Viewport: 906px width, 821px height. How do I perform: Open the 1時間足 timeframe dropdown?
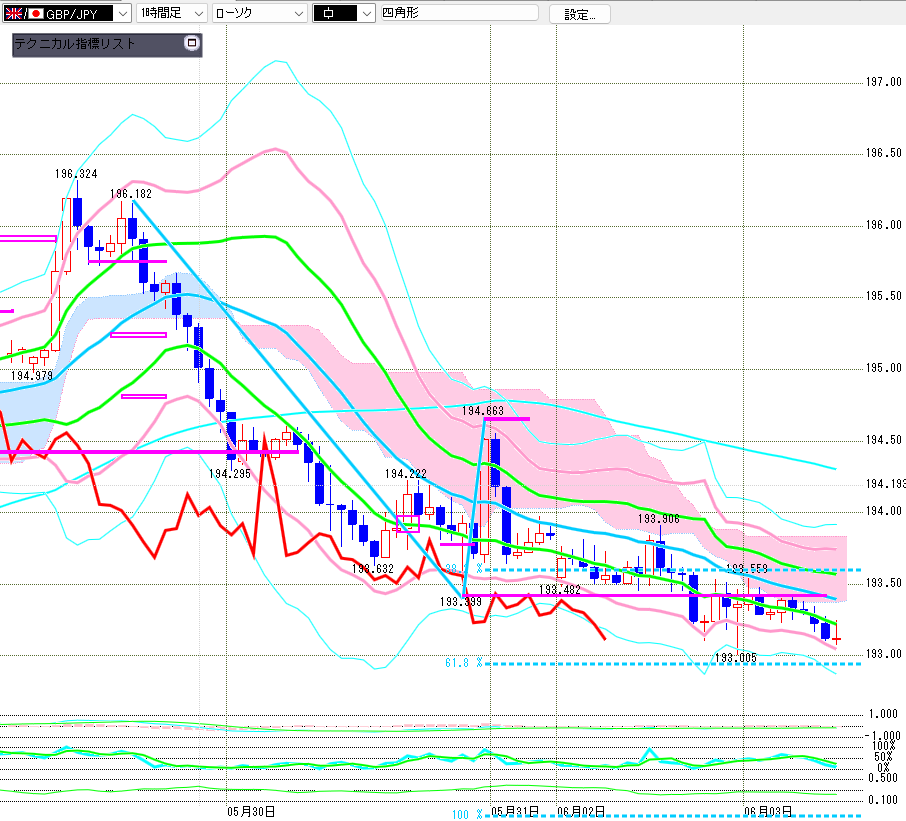click(171, 13)
